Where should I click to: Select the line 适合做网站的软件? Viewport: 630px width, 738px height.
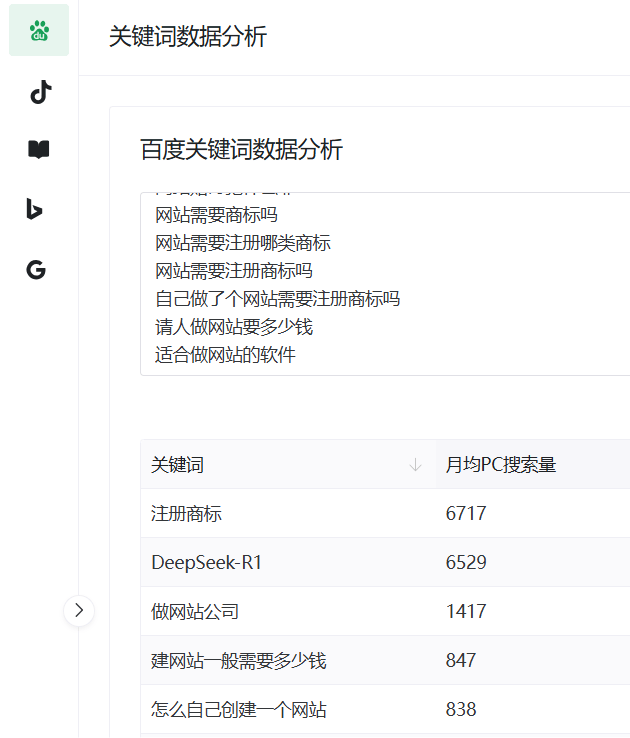click(x=225, y=354)
